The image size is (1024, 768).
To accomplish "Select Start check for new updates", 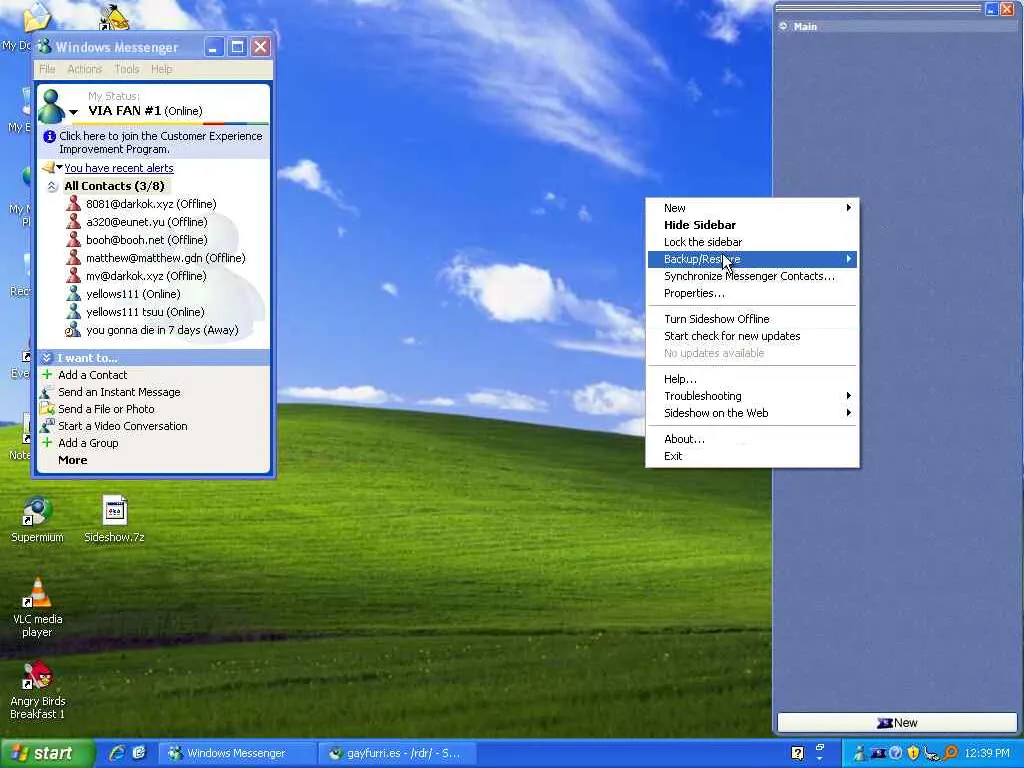I will (x=752, y=336).
